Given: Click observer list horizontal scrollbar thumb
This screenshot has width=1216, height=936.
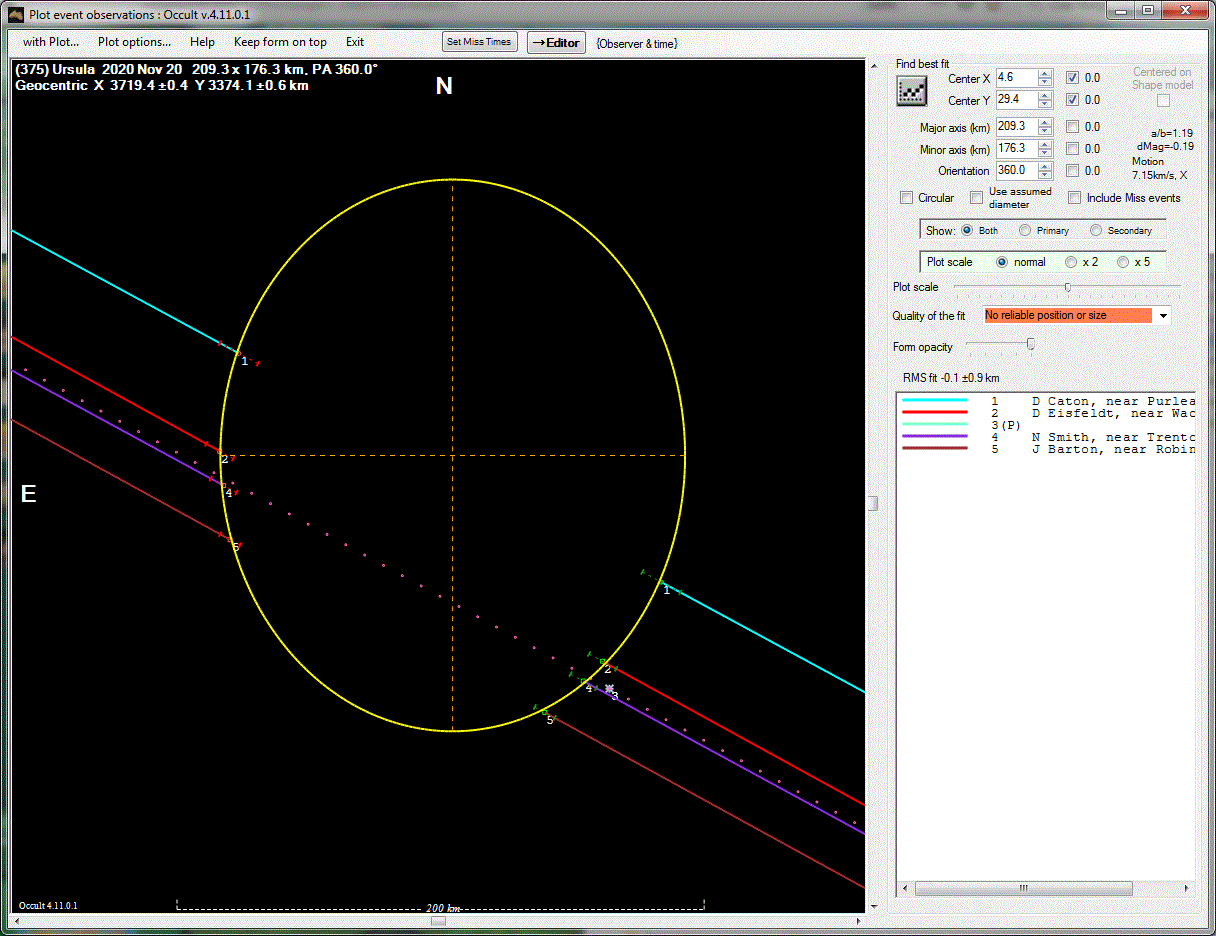Looking at the screenshot, I should (1023, 888).
